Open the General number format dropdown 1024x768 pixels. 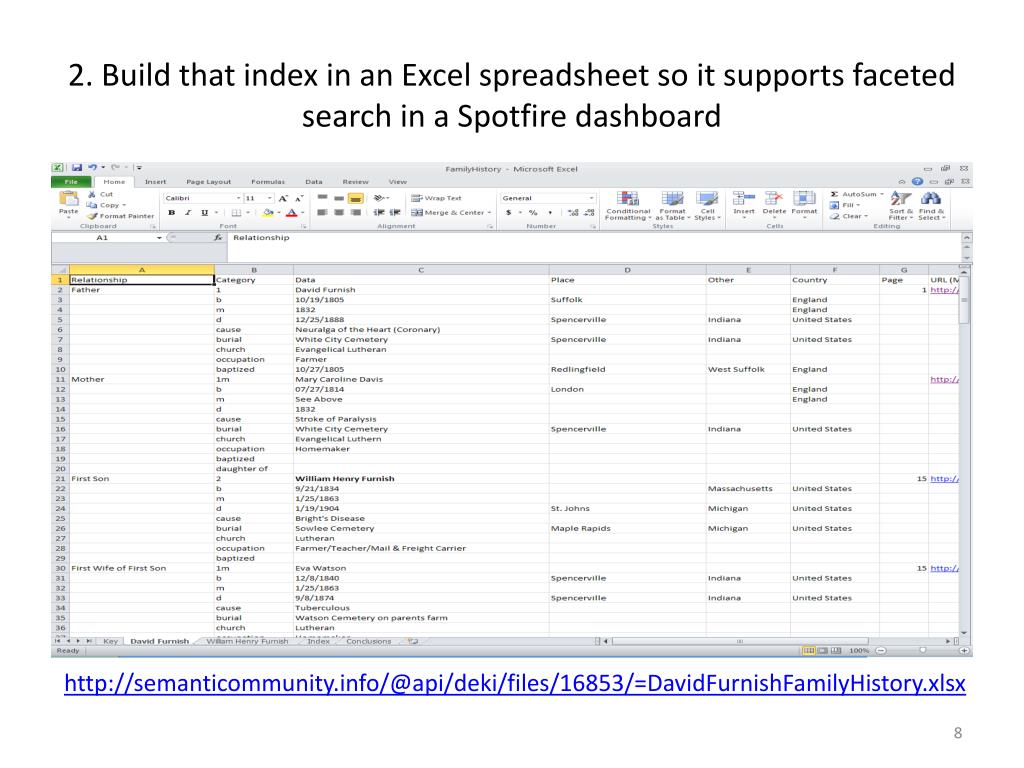591,198
